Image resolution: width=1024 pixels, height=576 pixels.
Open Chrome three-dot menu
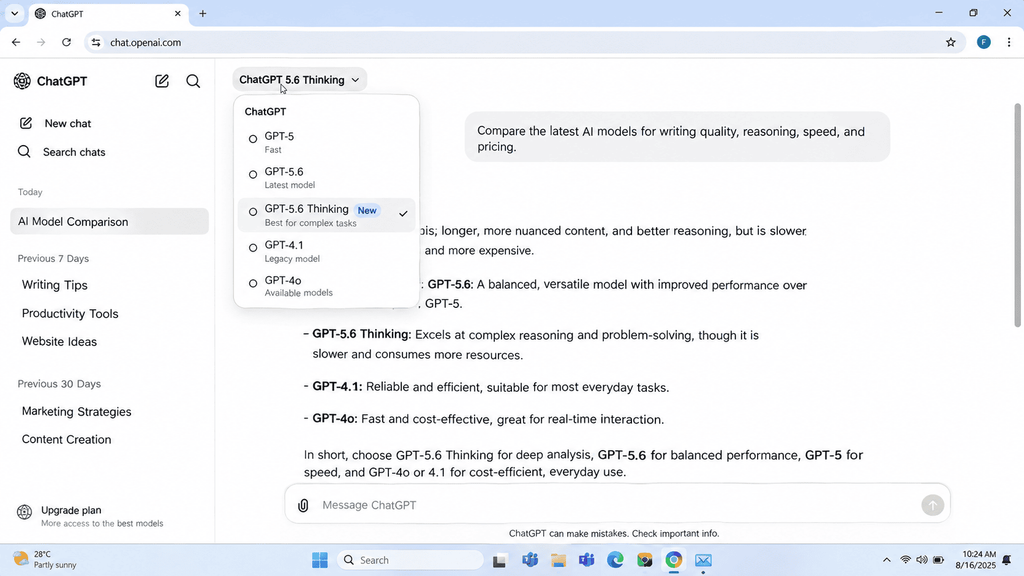1009,42
